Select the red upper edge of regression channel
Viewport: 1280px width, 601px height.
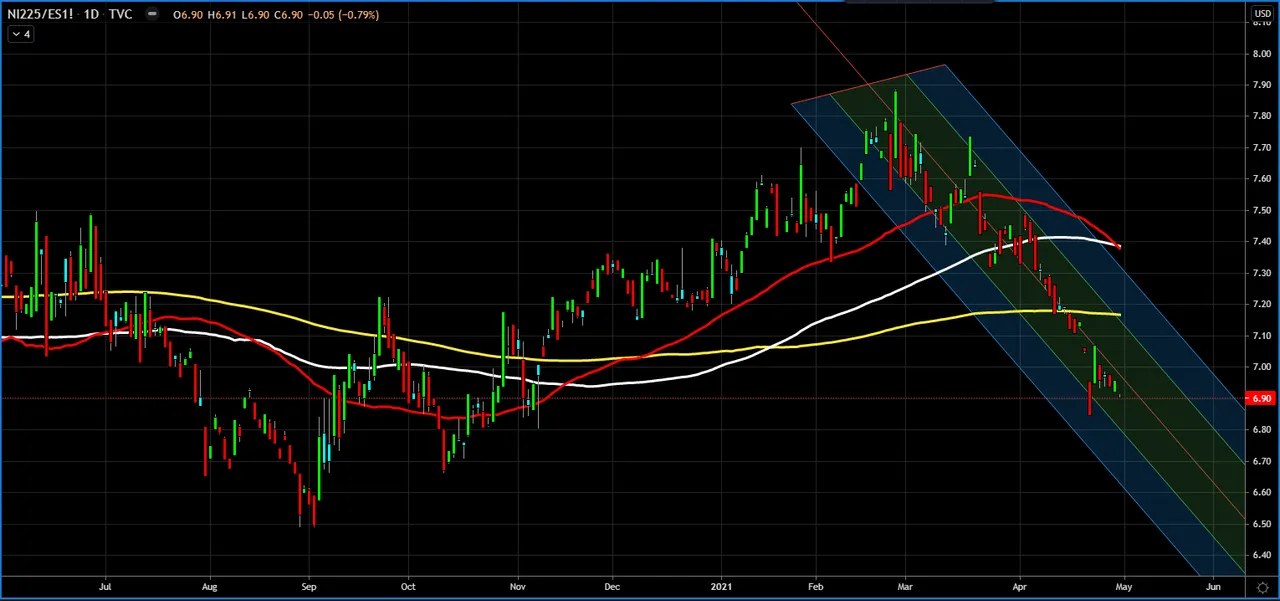click(868, 84)
